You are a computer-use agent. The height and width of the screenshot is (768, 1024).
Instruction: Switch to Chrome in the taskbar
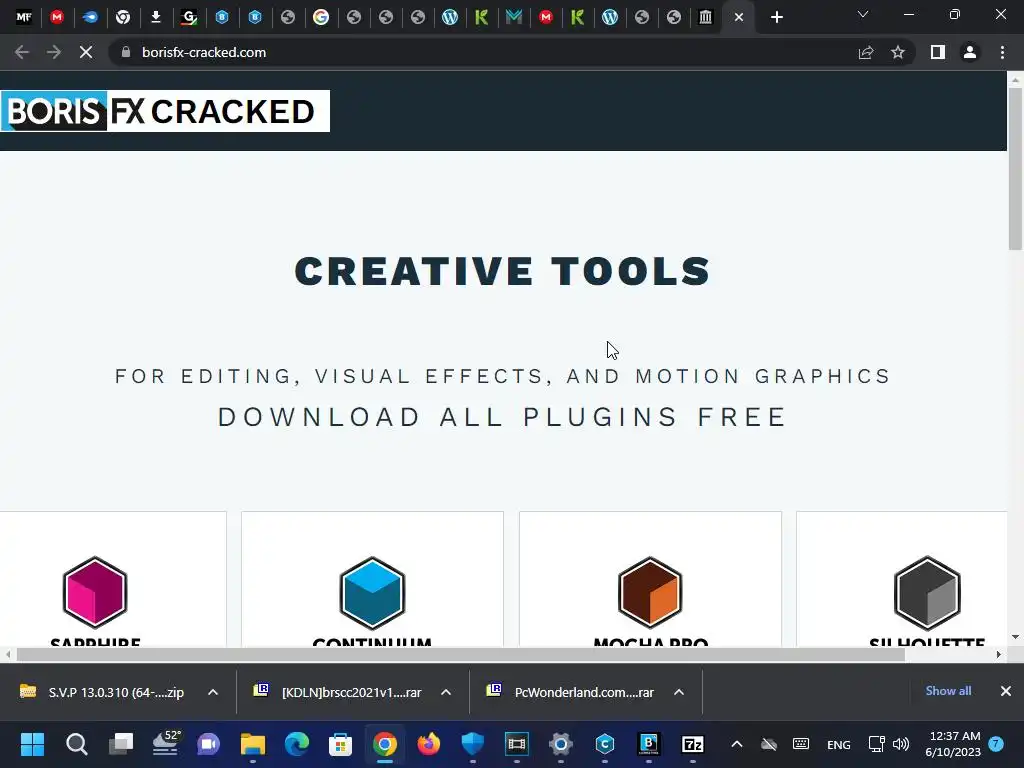(x=385, y=744)
